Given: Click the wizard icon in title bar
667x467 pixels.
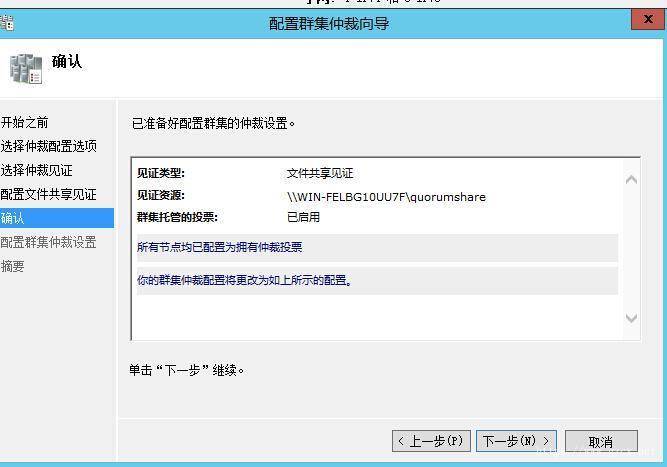Looking at the screenshot, I should pos(7,23).
